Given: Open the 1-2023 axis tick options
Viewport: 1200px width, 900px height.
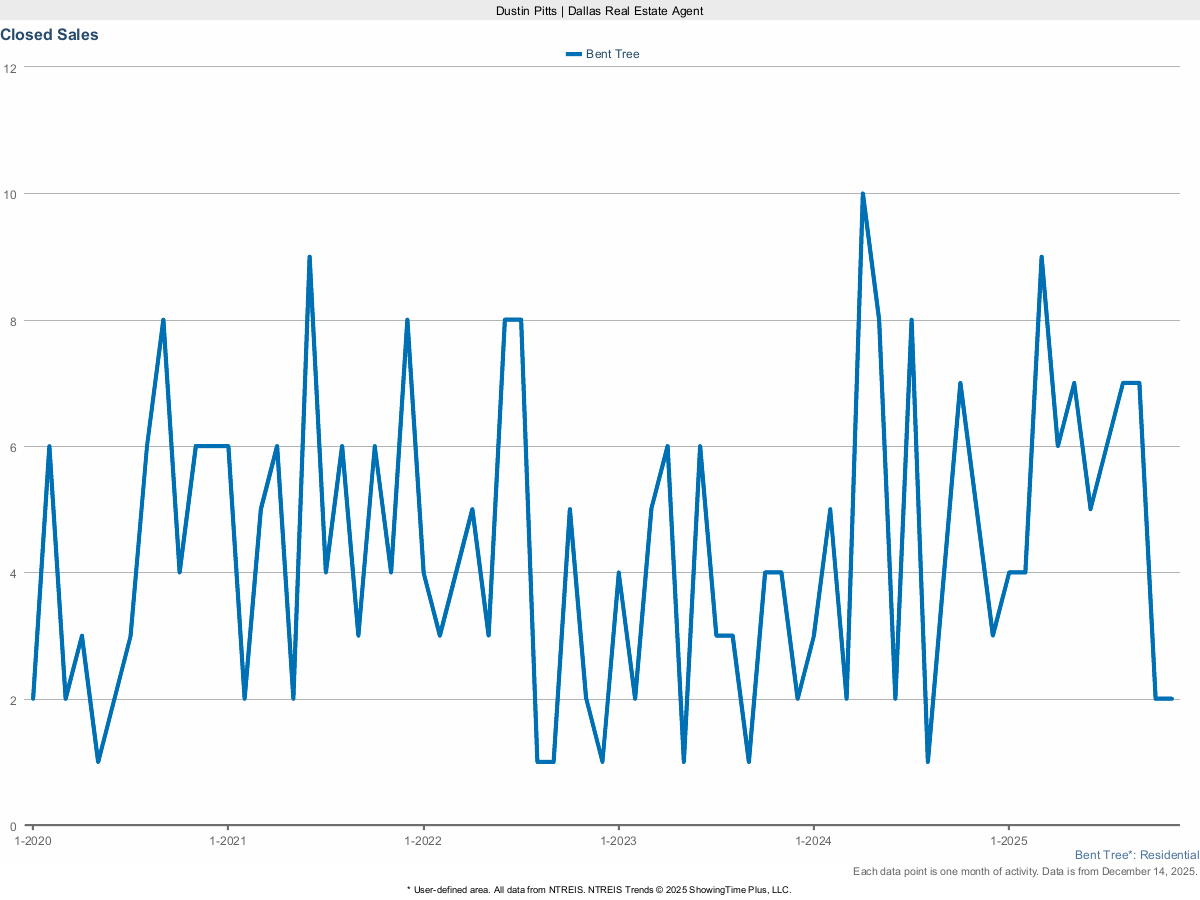Looking at the screenshot, I should 621,841.
